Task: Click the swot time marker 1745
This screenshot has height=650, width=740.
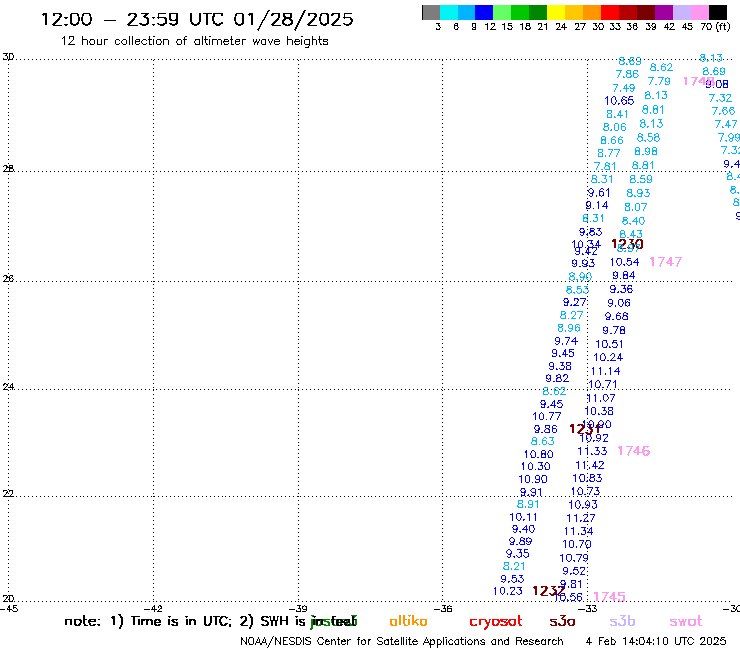Action: coord(609,597)
